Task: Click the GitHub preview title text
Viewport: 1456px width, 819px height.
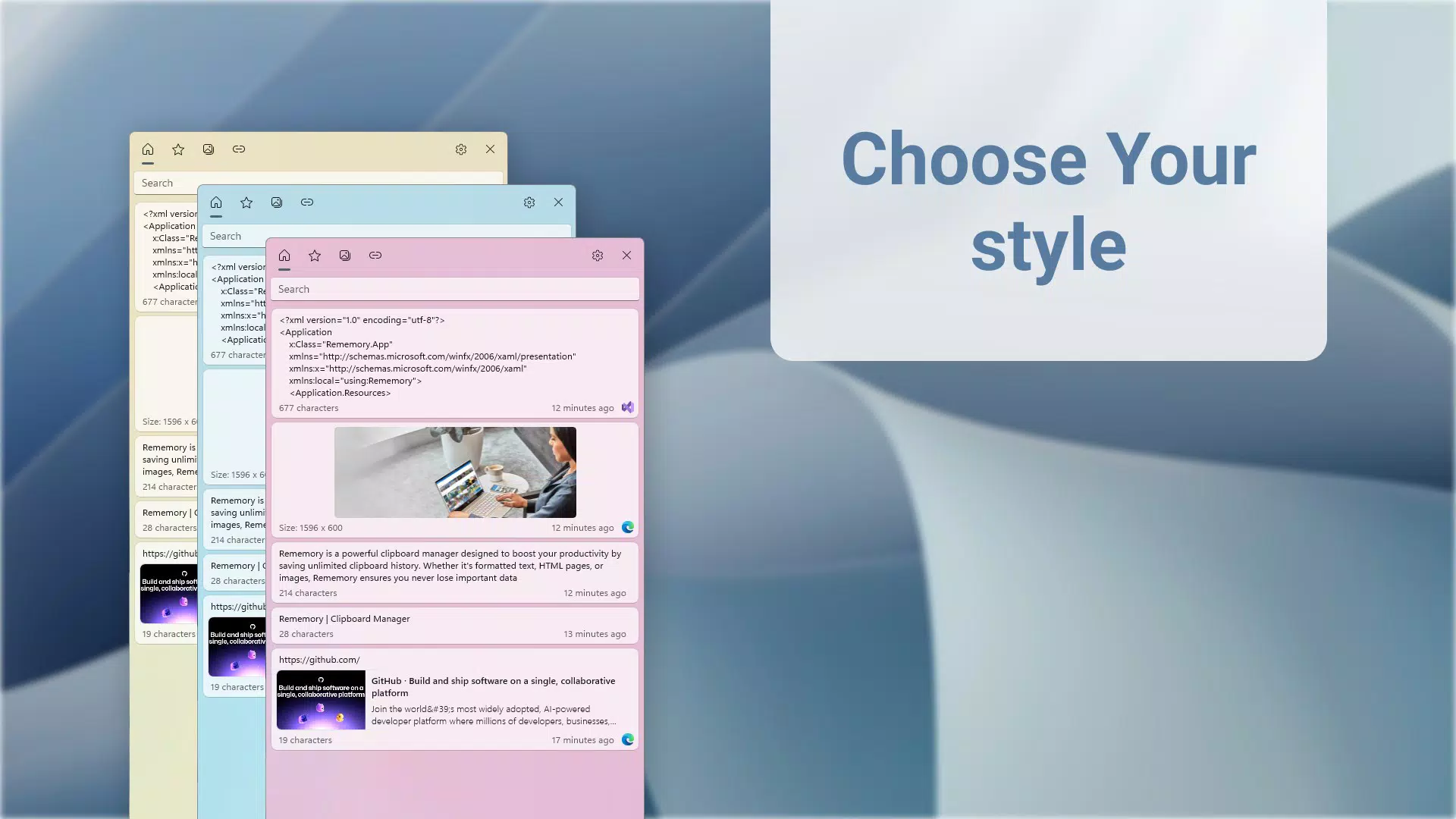Action: [x=493, y=687]
